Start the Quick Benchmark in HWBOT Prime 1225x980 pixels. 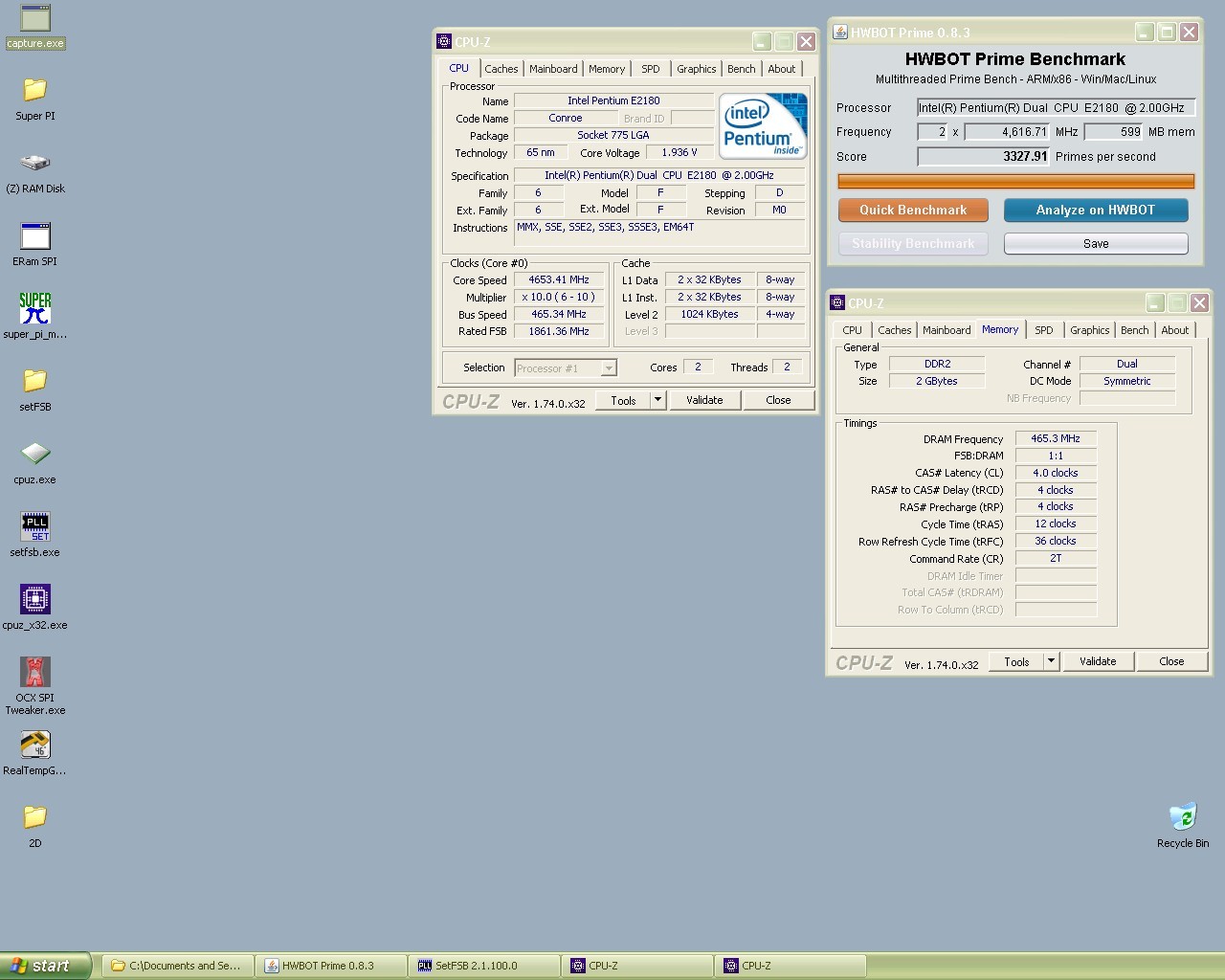click(913, 210)
